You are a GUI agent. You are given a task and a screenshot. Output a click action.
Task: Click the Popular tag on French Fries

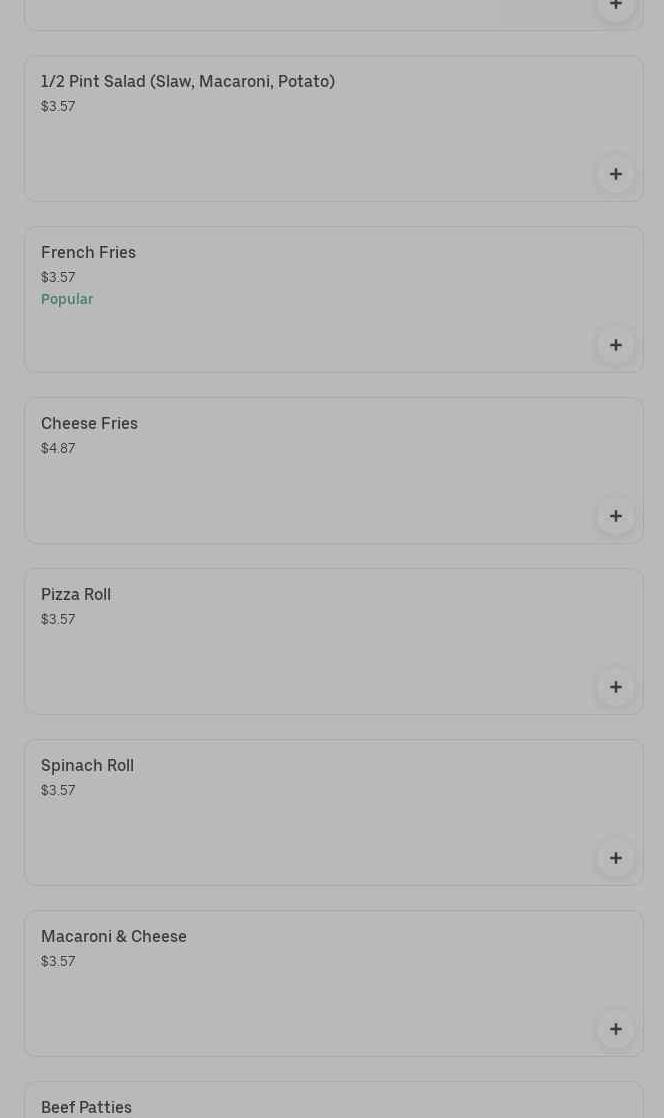67,299
